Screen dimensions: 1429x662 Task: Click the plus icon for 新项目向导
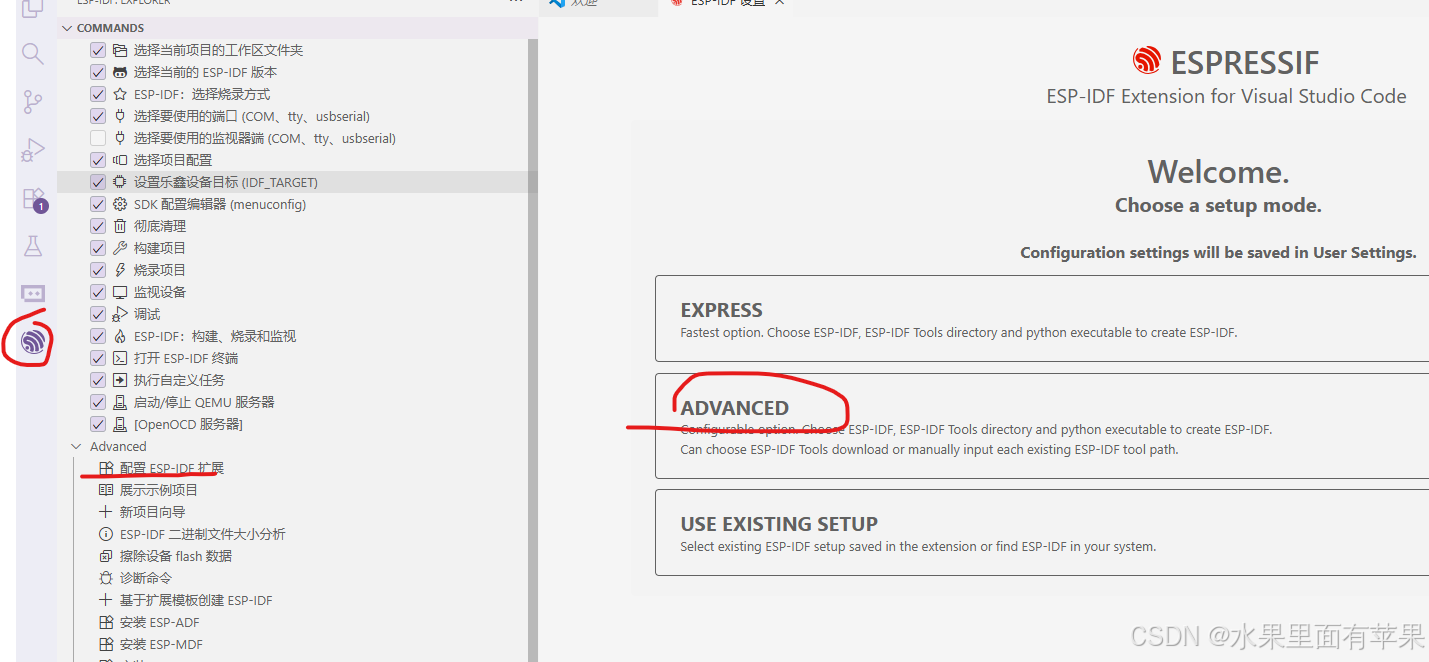[x=106, y=512]
